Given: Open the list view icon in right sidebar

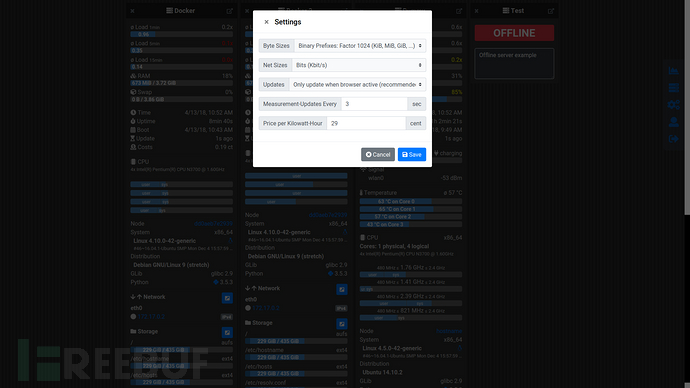Looking at the screenshot, I should [673, 88].
